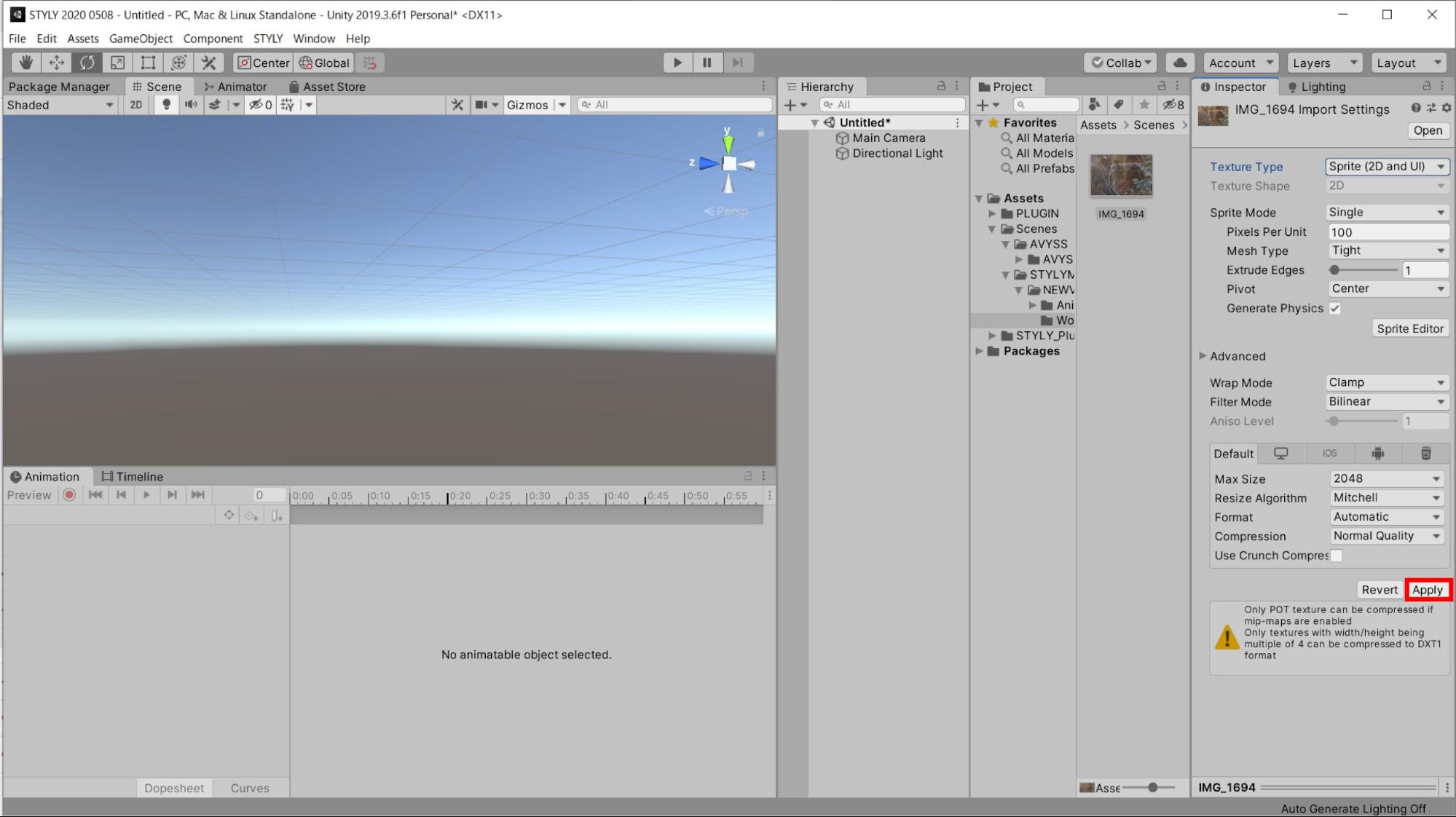The width and height of the screenshot is (1456, 817).
Task: Select the Hand tool in toolbar
Action: tap(25, 63)
